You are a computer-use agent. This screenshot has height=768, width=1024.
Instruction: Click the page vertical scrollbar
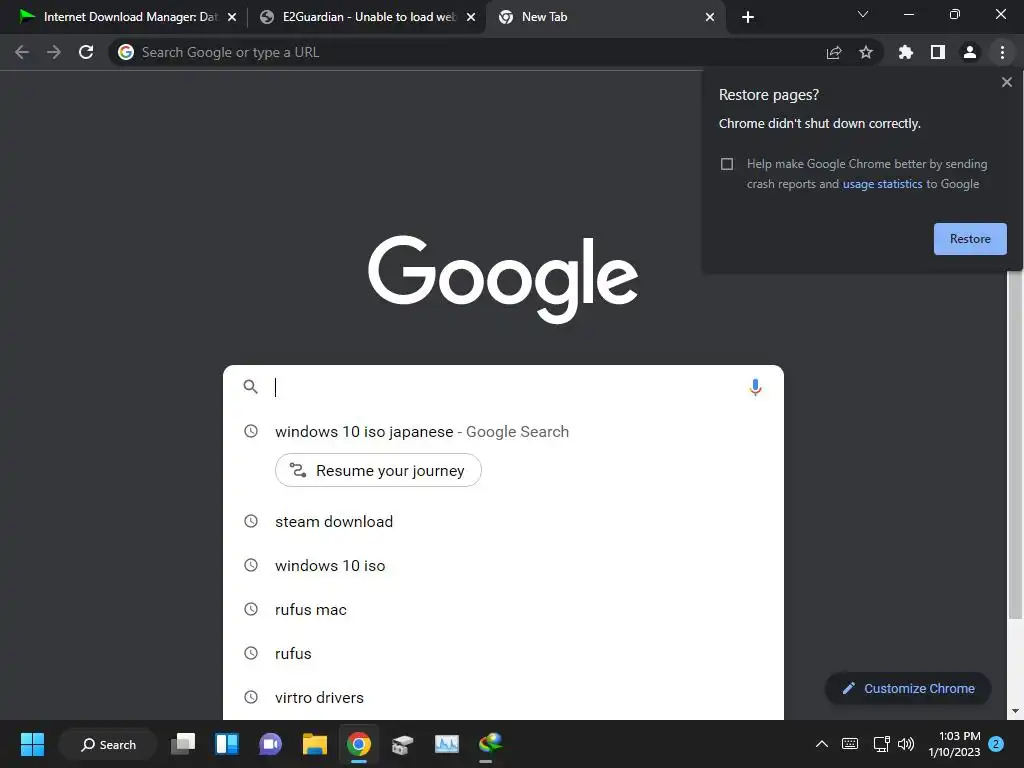pyautogui.click(x=1015, y=444)
